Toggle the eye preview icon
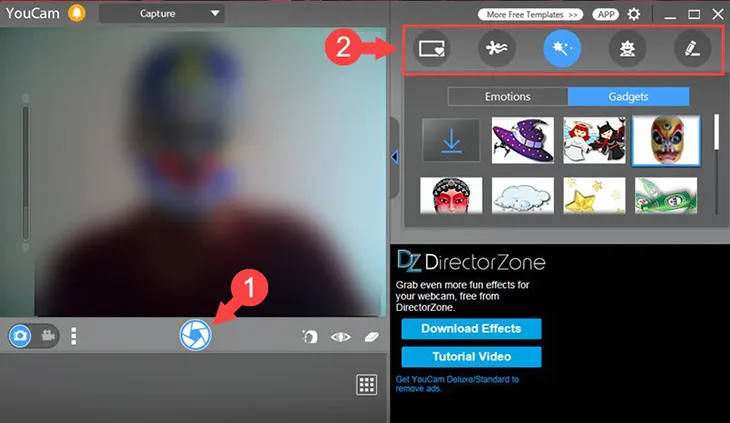This screenshot has width=730, height=423. pyautogui.click(x=341, y=336)
